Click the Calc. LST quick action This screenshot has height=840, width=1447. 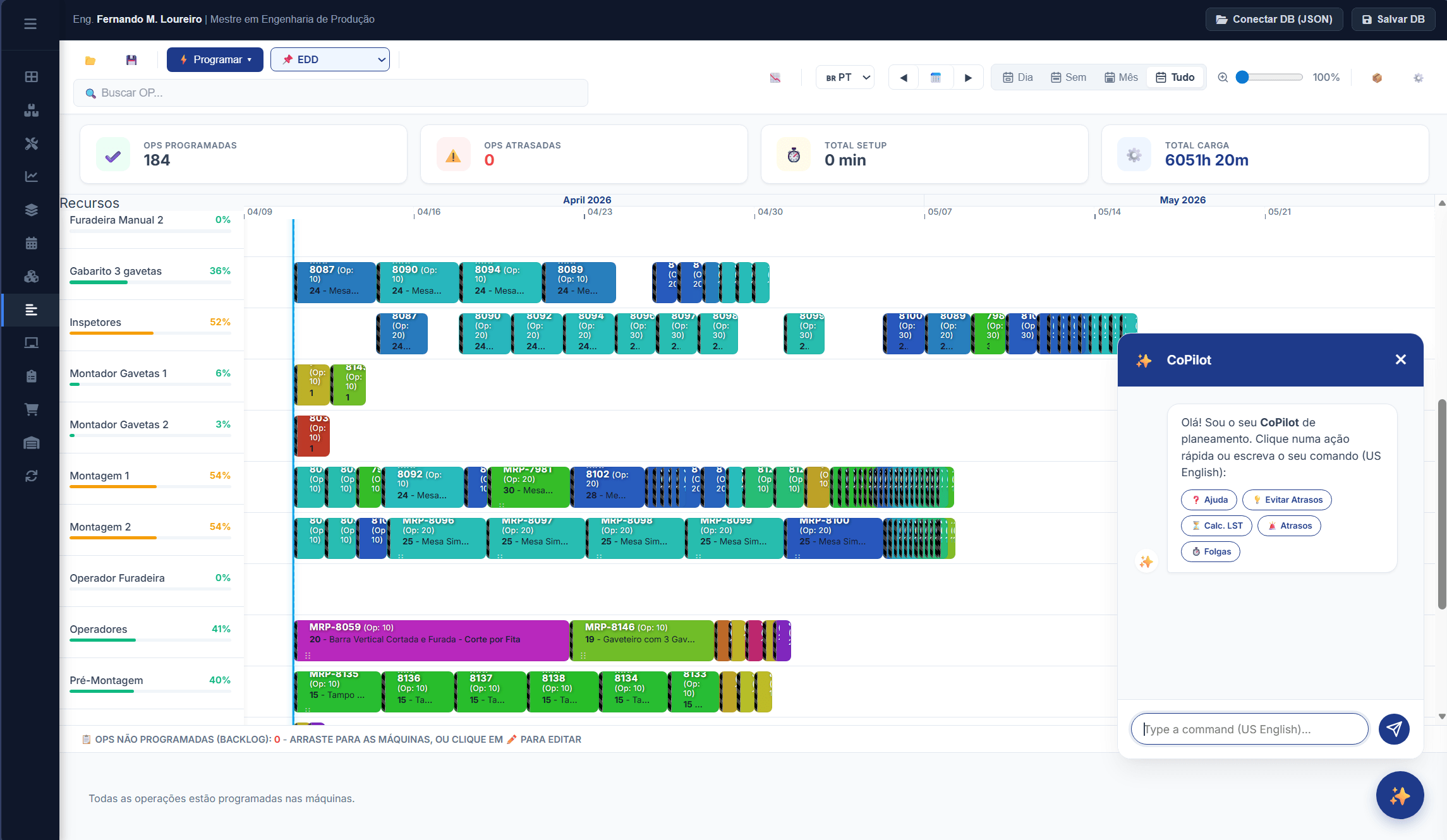click(x=1216, y=526)
